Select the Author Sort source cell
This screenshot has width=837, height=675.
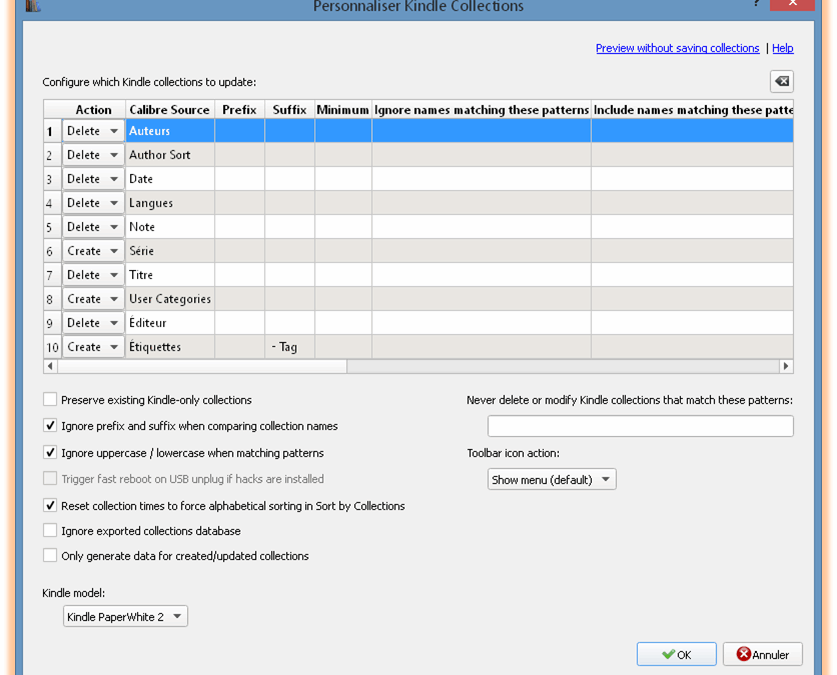tap(170, 155)
